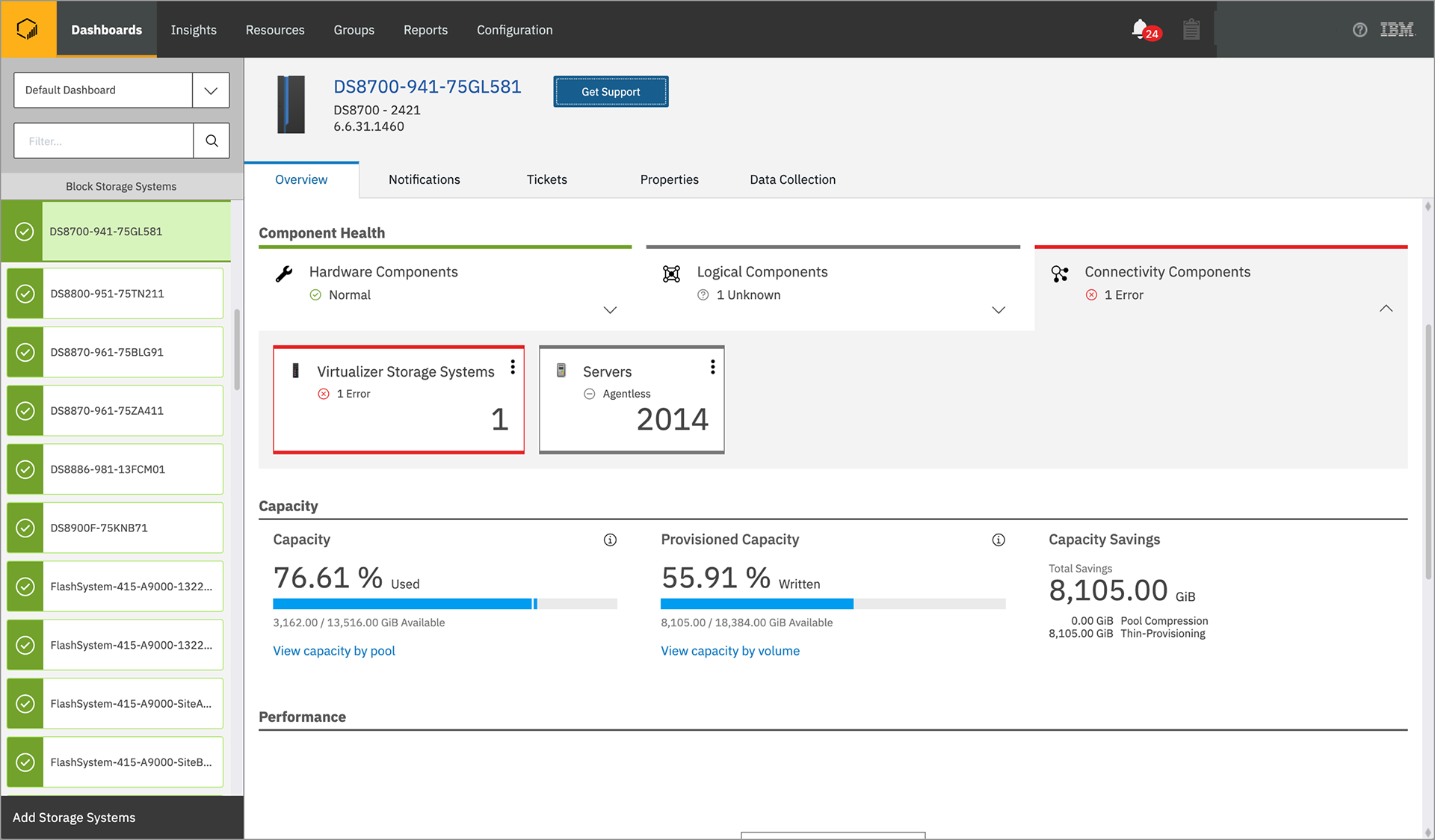Open the Insights menu
Image resolution: width=1435 pixels, height=840 pixels.
[x=194, y=30]
